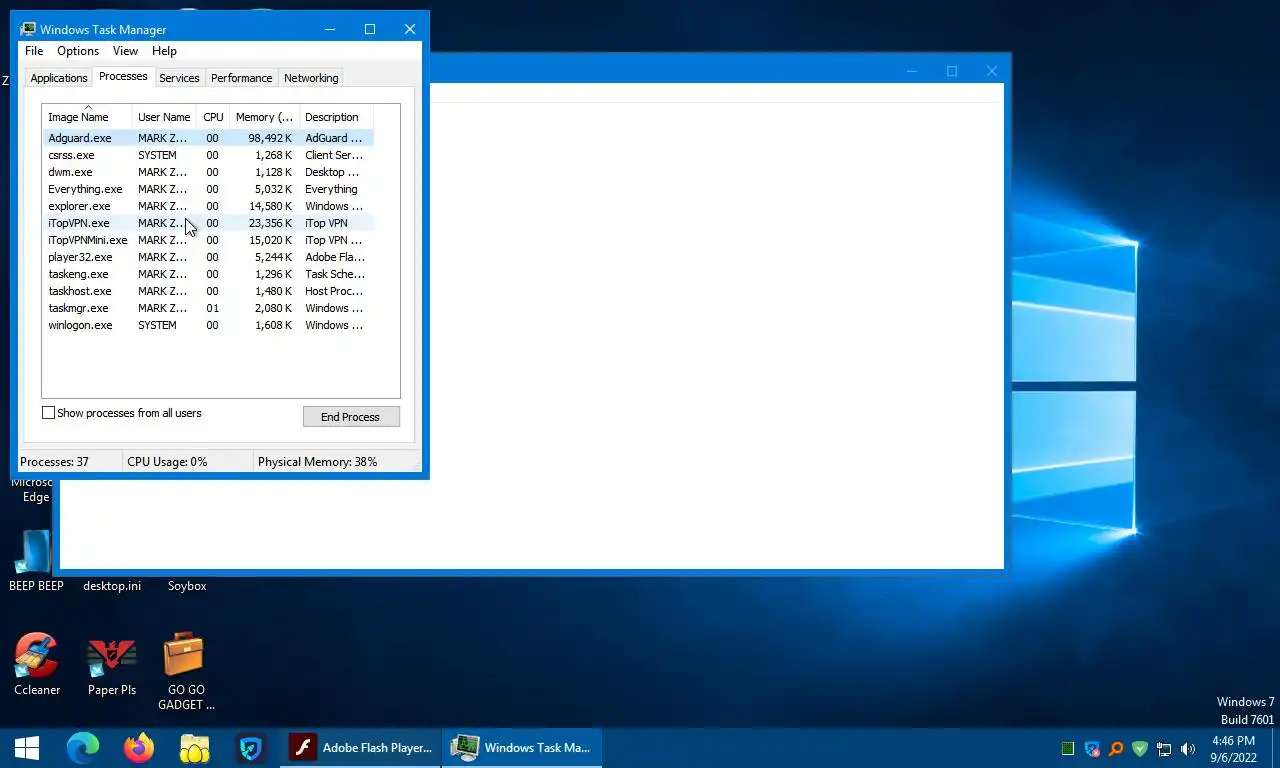The width and height of the screenshot is (1280, 768).
Task: Open the GO GO GADGET briefcase icon
Action: click(186, 670)
